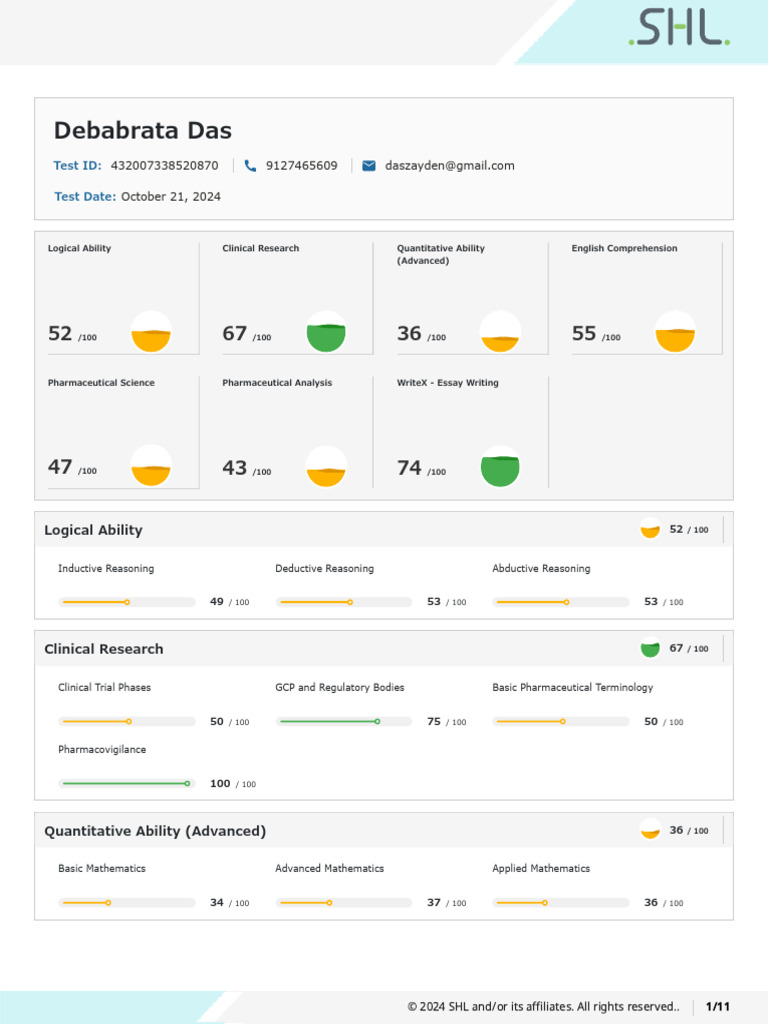
Task: Click the Quantitative Ability gauge icon
Action: [500, 332]
